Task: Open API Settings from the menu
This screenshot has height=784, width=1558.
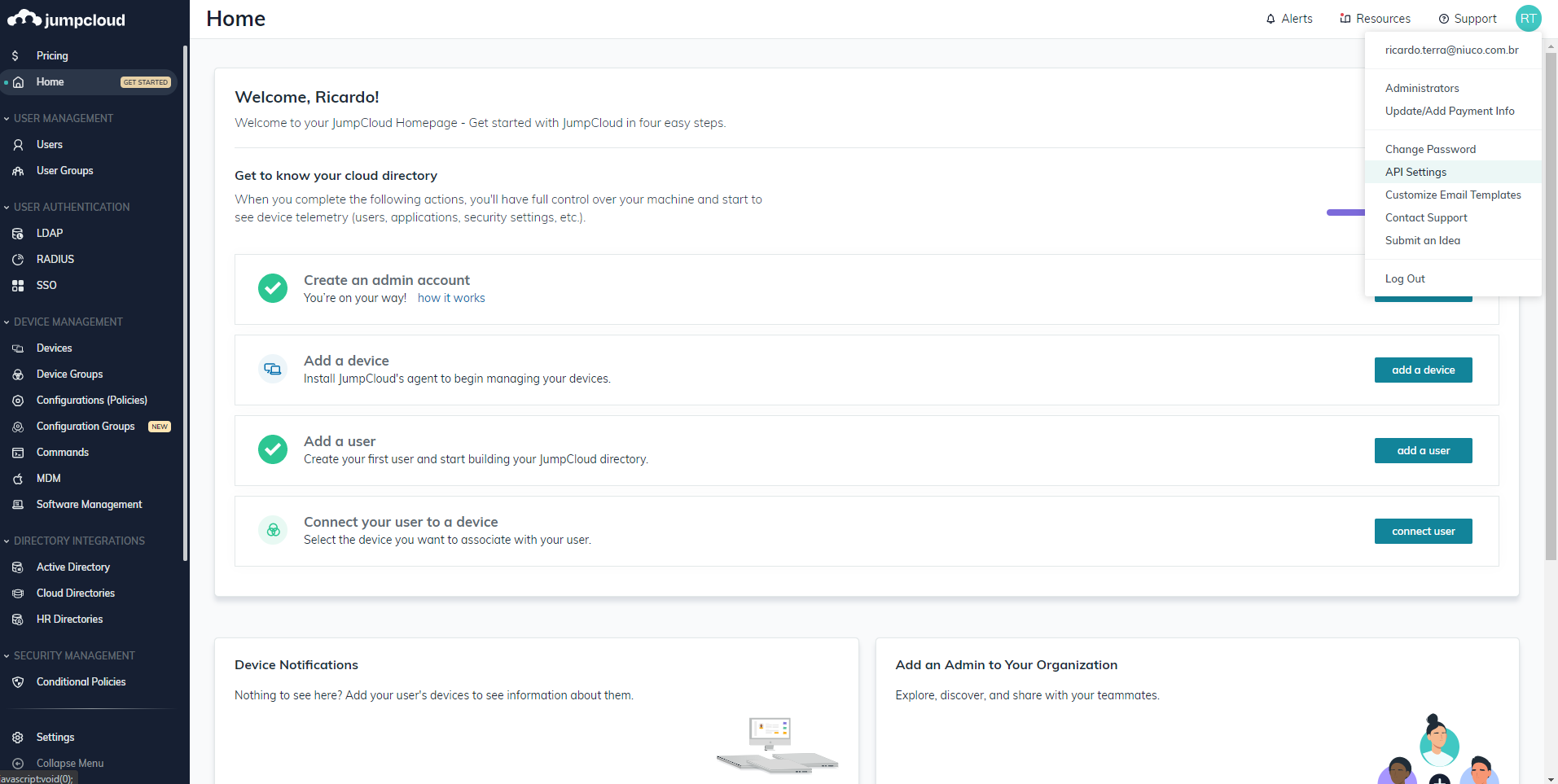Action: click(x=1453, y=172)
